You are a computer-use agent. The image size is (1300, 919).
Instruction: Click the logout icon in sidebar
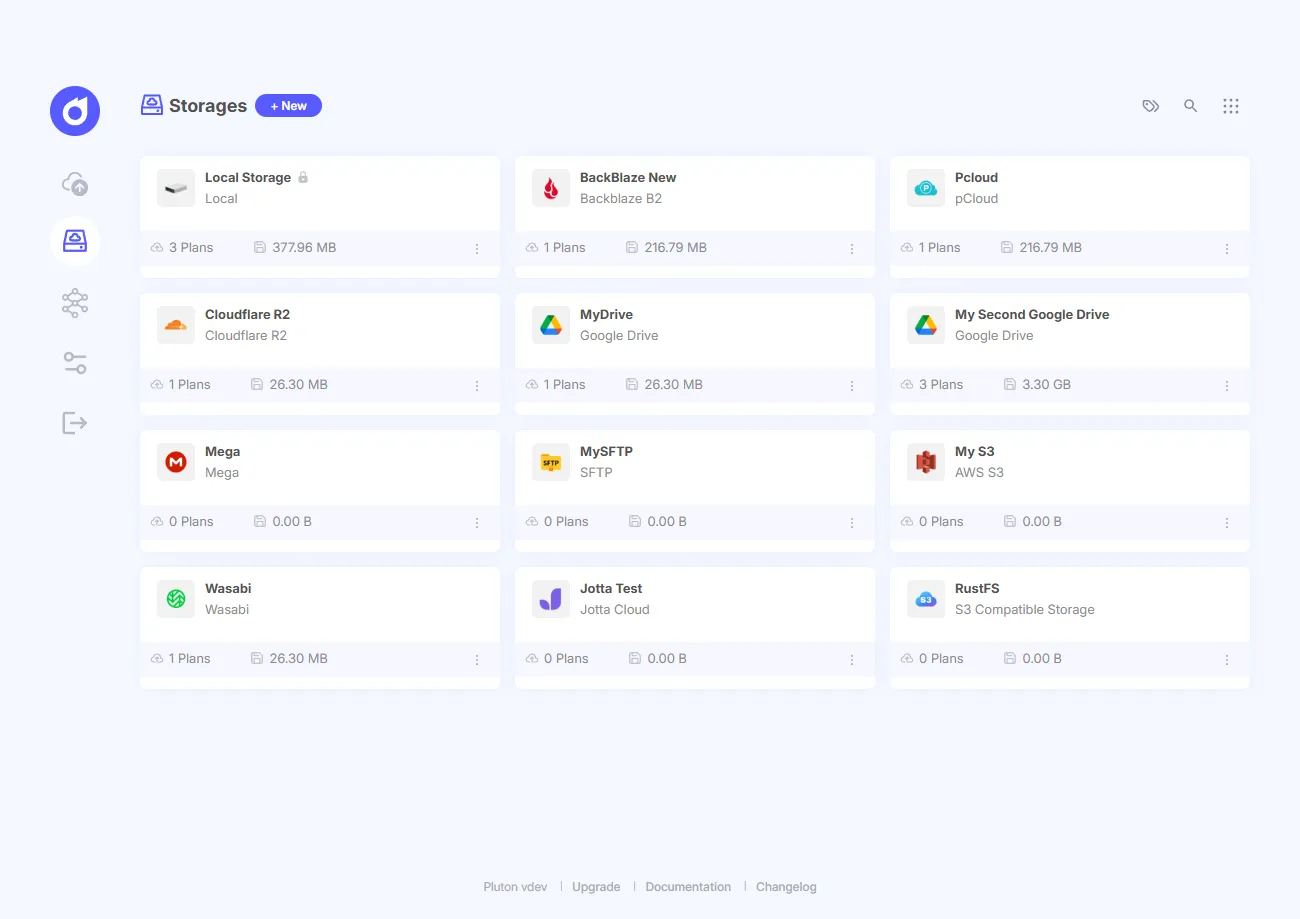click(75, 423)
